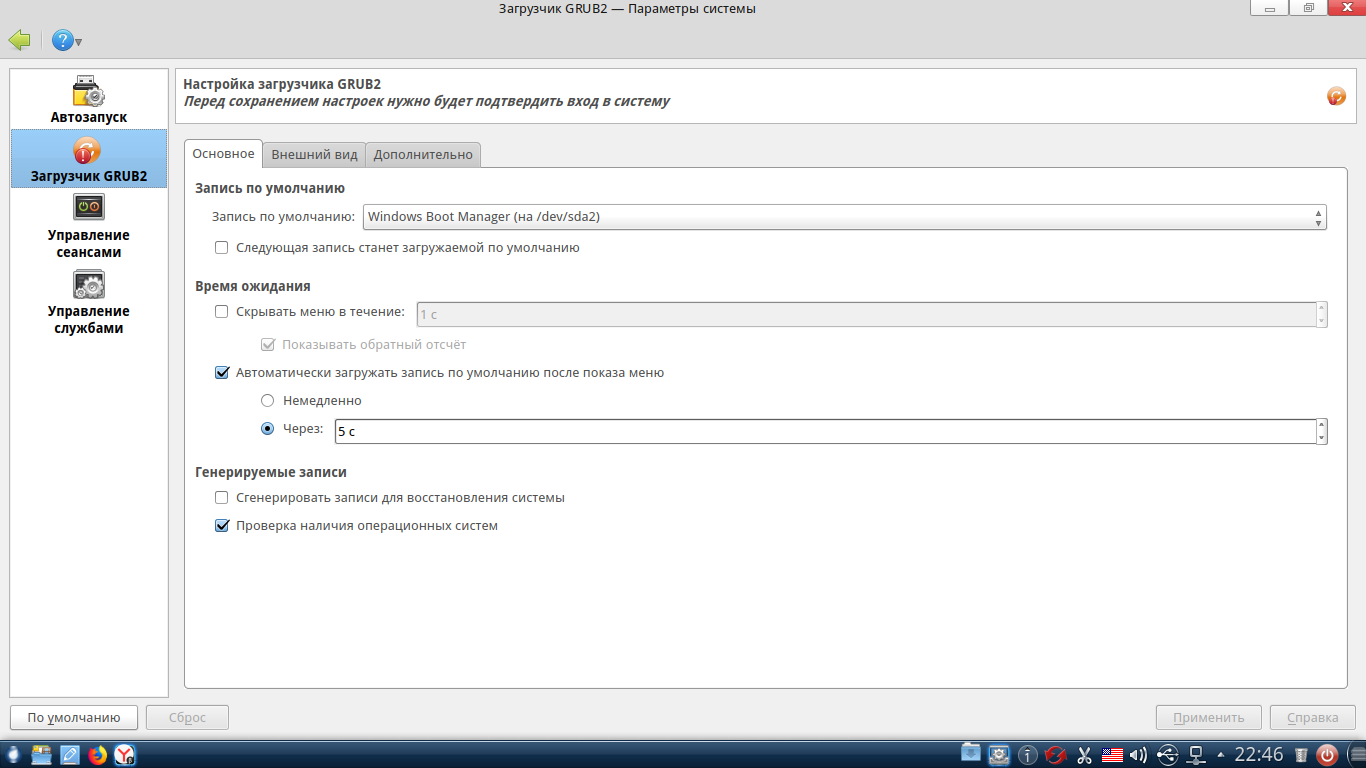Open the Автозапуск settings module
Viewport: 1366px width, 768px height.
(89, 100)
